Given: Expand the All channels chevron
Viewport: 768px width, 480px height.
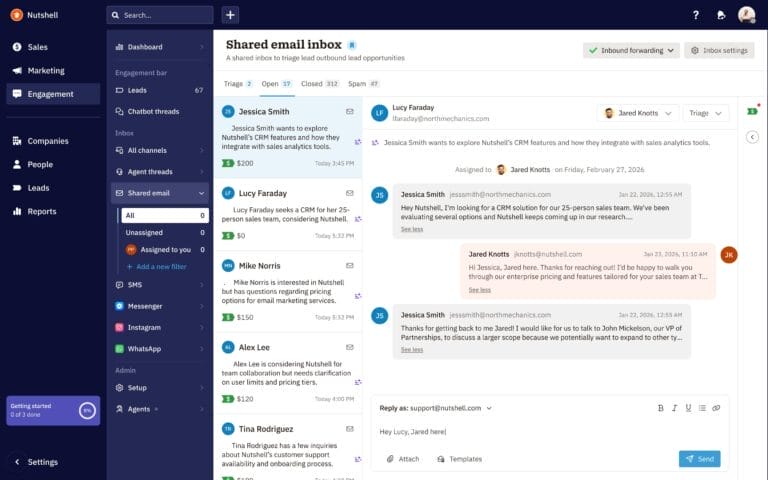Looking at the screenshot, I should [x=201, y=150].
